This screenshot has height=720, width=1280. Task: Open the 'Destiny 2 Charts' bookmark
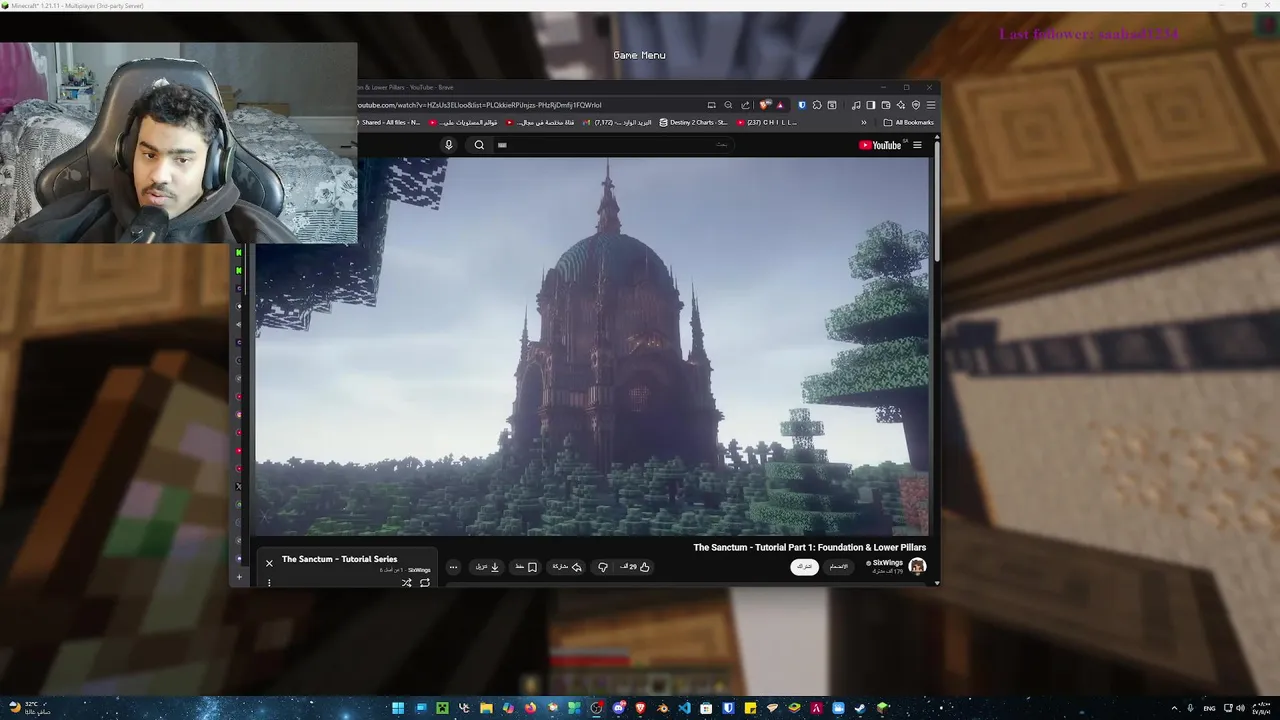point(693,123)
